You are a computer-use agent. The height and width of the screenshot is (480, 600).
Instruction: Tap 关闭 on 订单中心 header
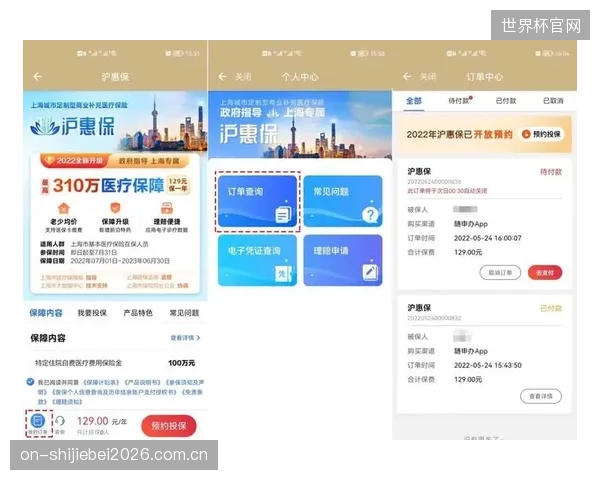428,77
